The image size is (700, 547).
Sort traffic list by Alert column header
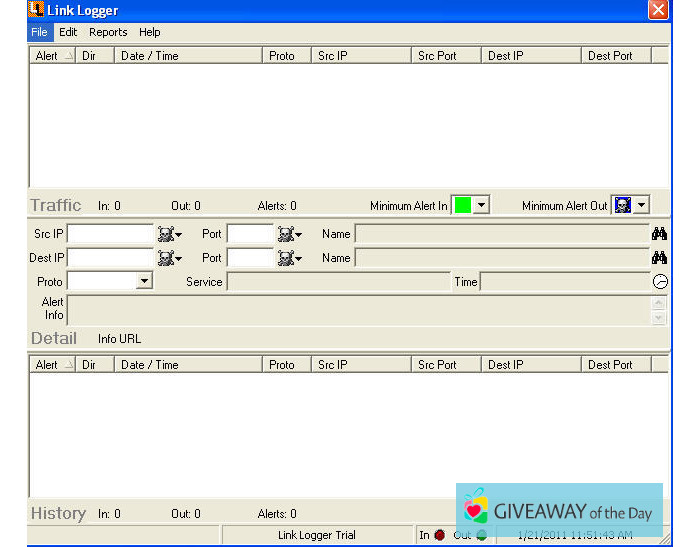point(52,56)
